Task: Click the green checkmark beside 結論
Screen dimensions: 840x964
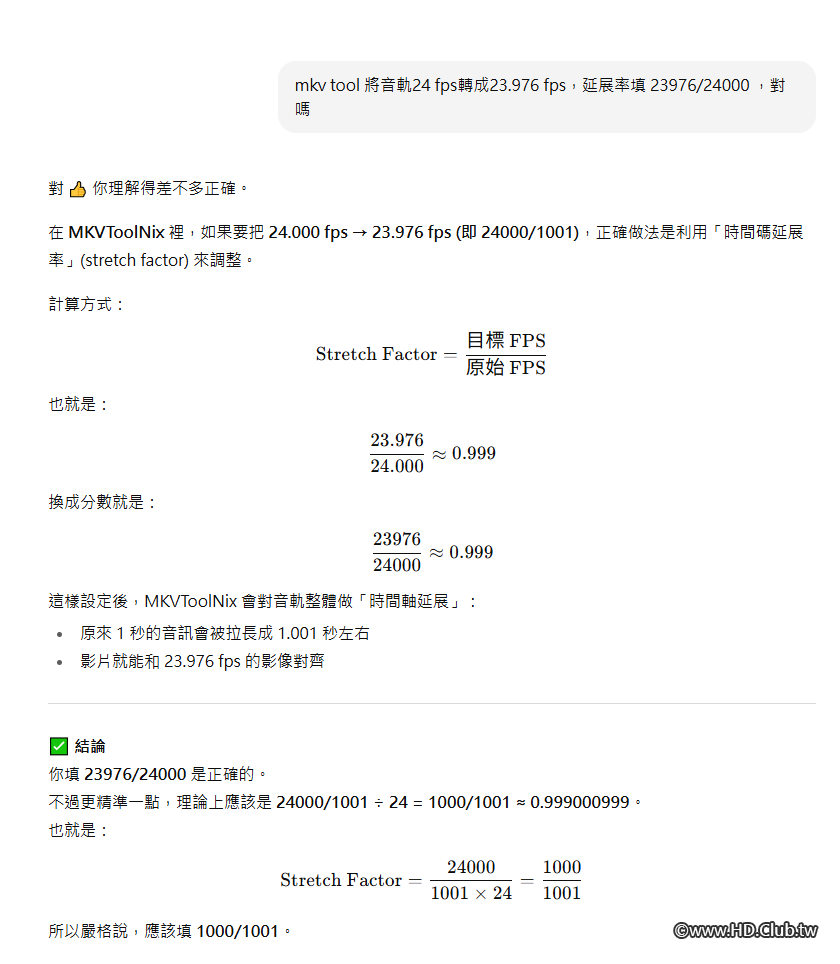Action: (x=58, y=746)
